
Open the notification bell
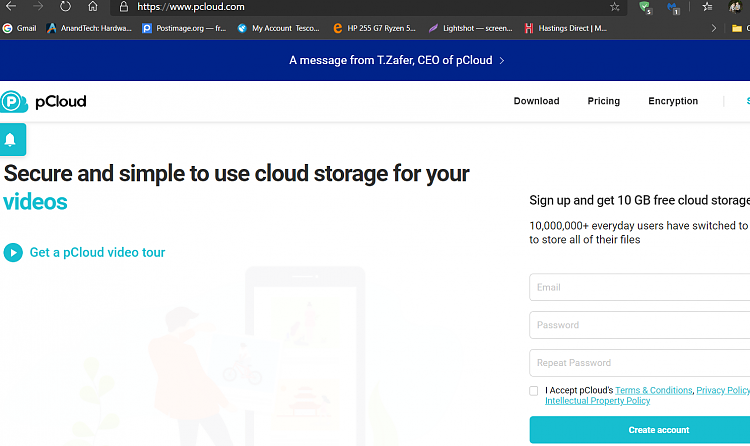(x=11, y=140)
